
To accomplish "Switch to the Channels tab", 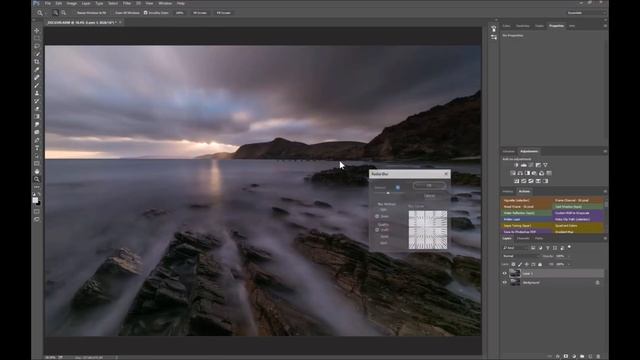I will (523, 238).
